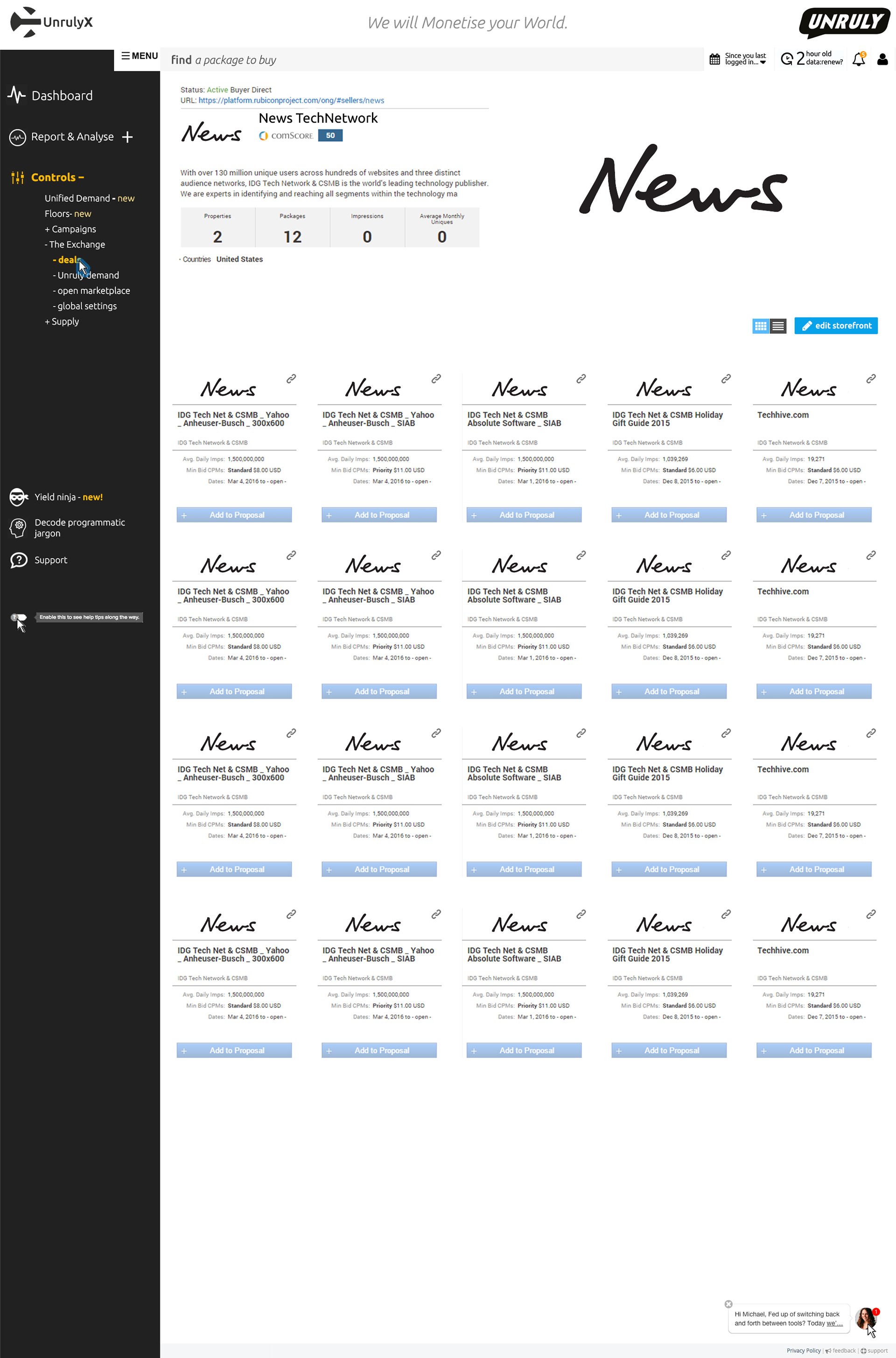Click the 'News TechNetwork' heading

pyautogui.click(x=318, y=118)
